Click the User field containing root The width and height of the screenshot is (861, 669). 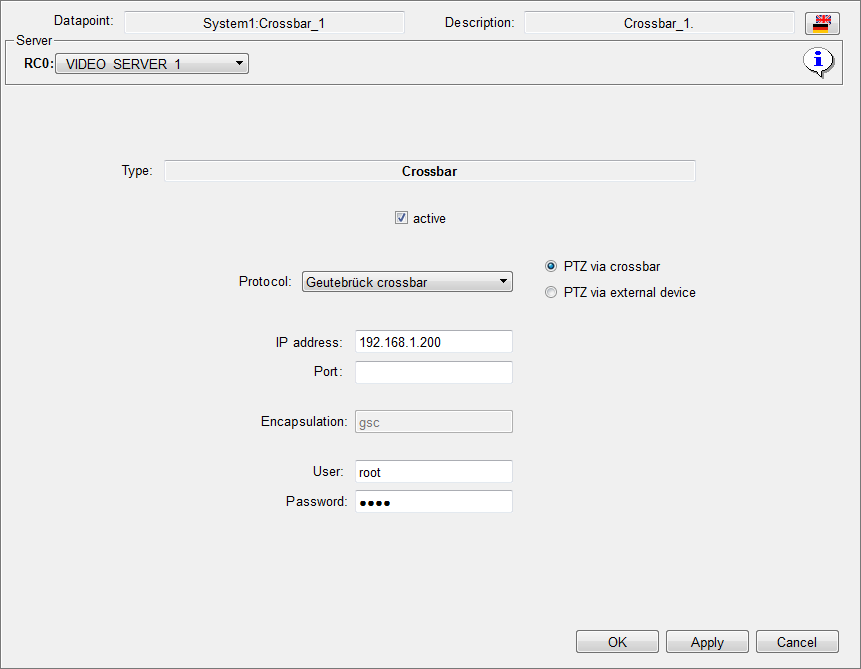(x=433, y=472)
